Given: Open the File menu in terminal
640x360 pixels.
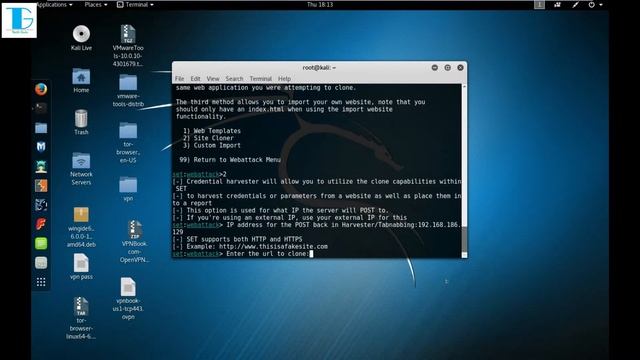Looking at the screenshot, I should (x=180, y=78).
